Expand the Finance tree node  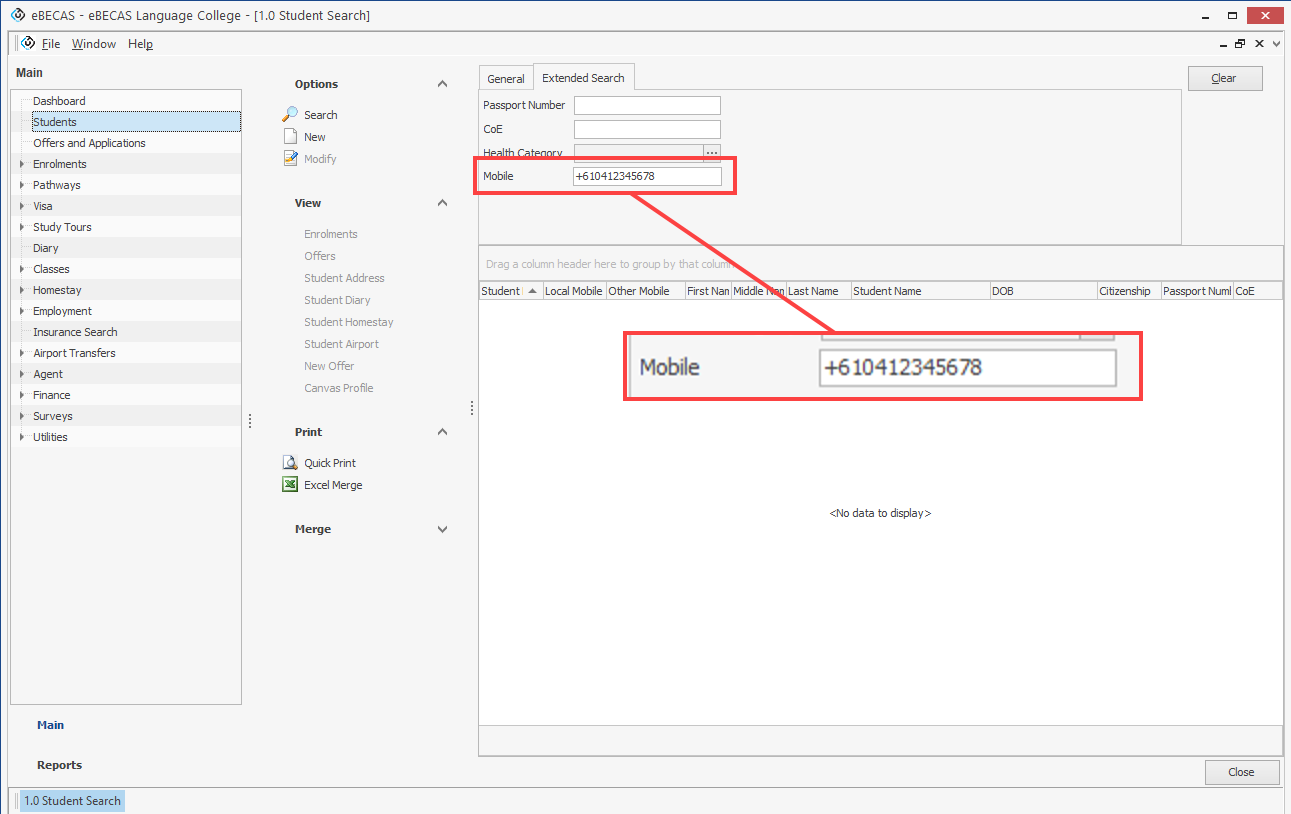coord(22,395)
